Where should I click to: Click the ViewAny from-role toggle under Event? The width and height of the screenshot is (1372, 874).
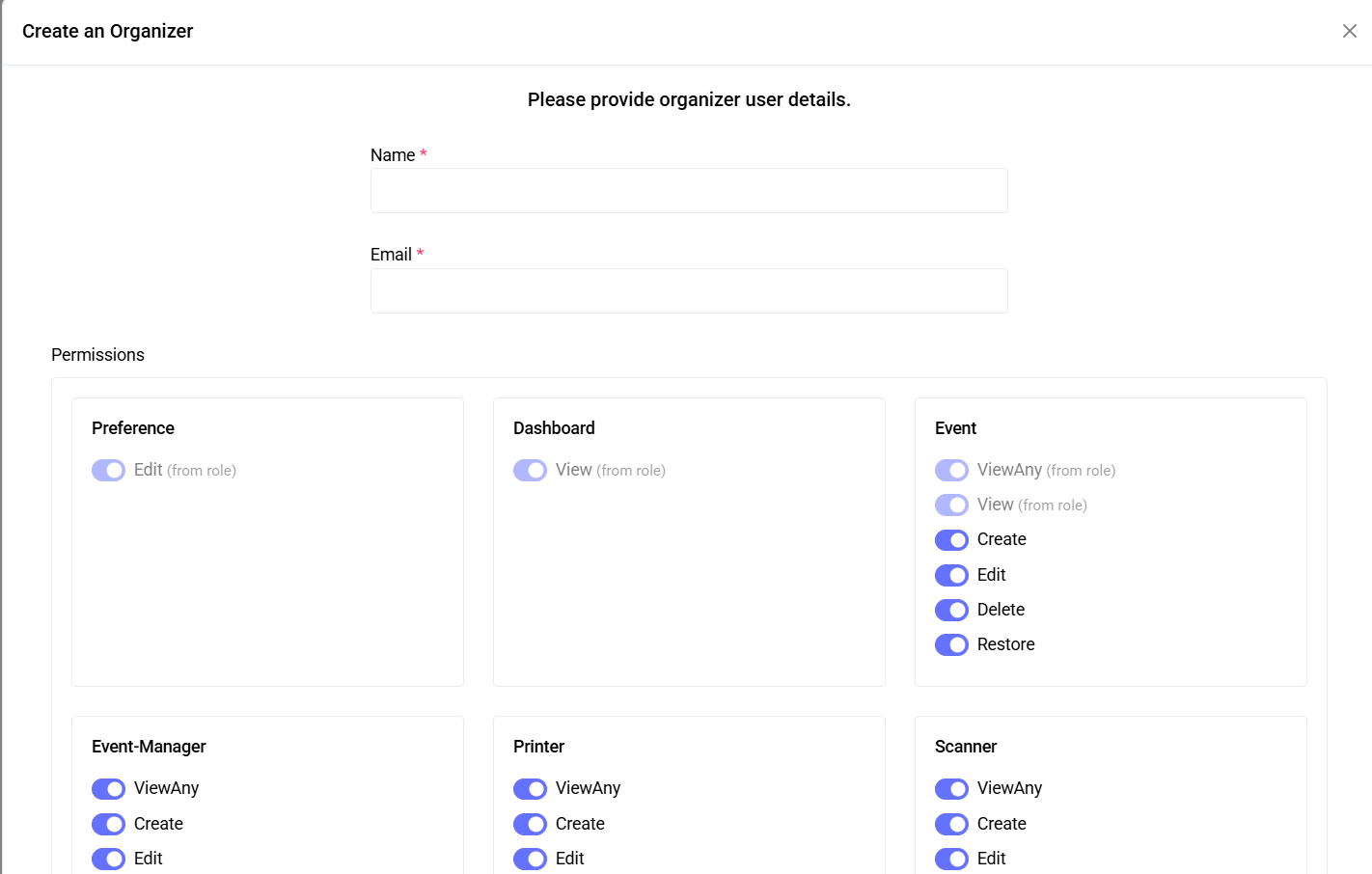(951, 470)
